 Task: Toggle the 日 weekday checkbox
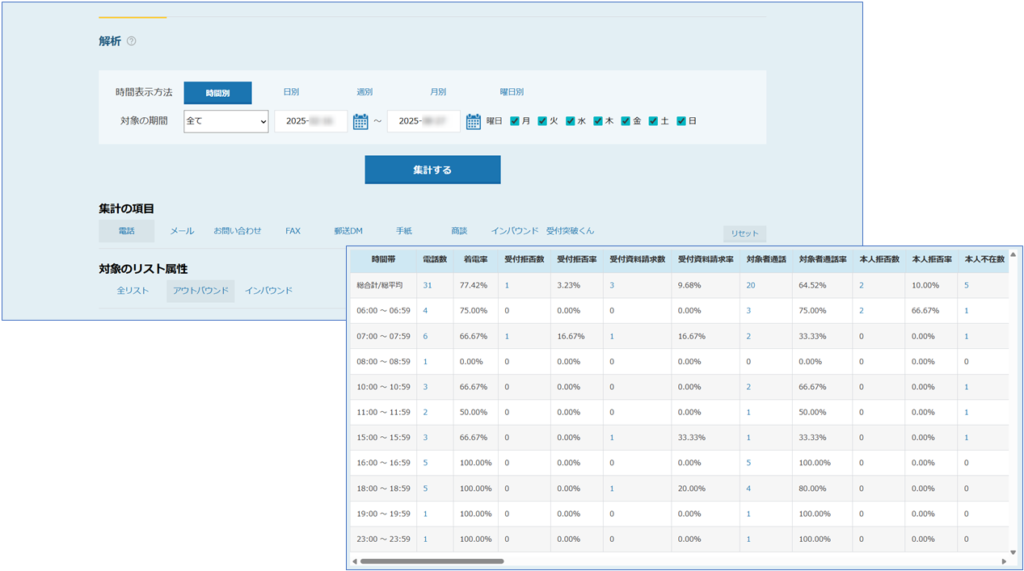tap(681, 121)
